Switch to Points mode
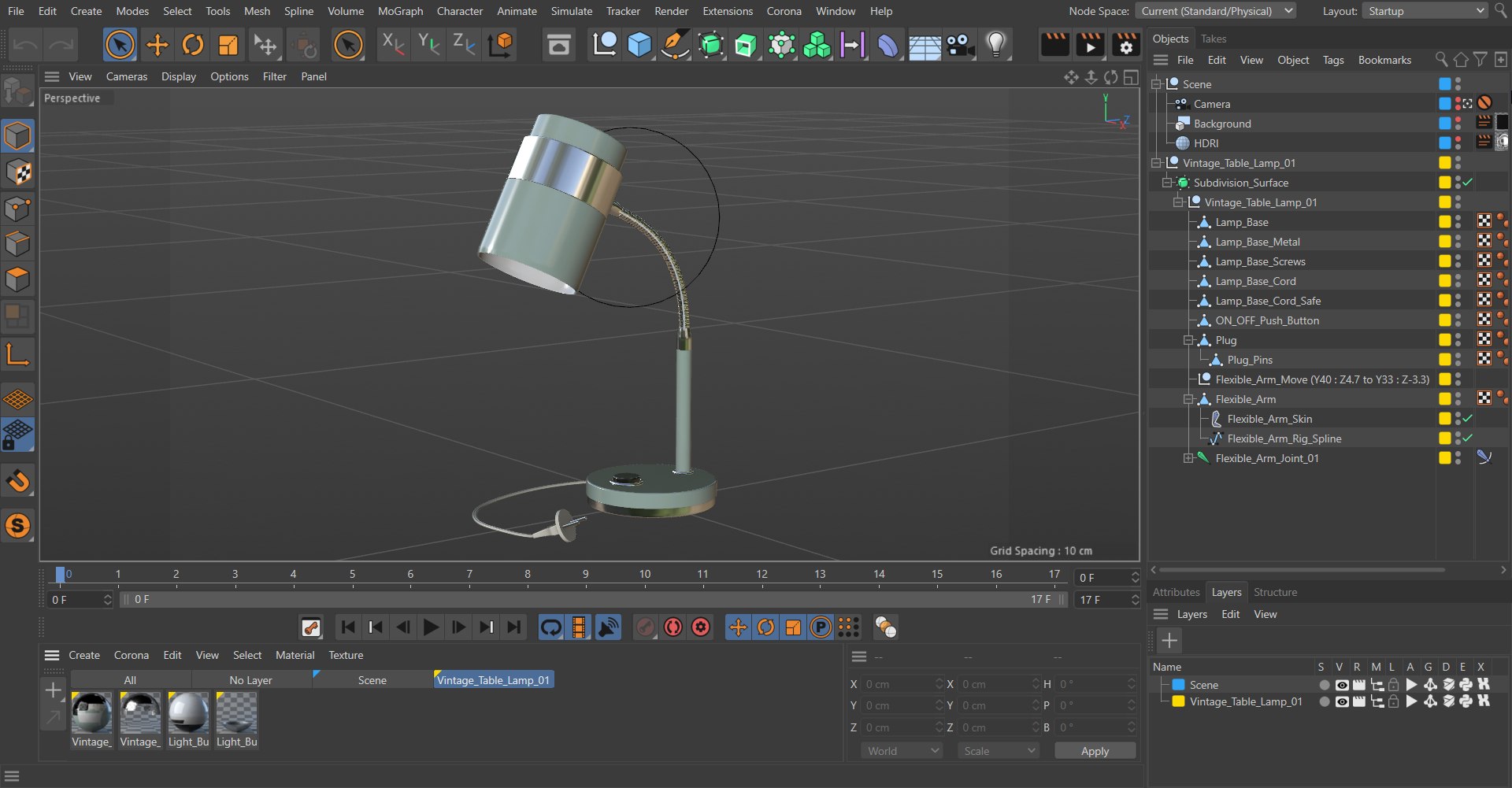The image size is (1512, 788). (x=17, y=209)
